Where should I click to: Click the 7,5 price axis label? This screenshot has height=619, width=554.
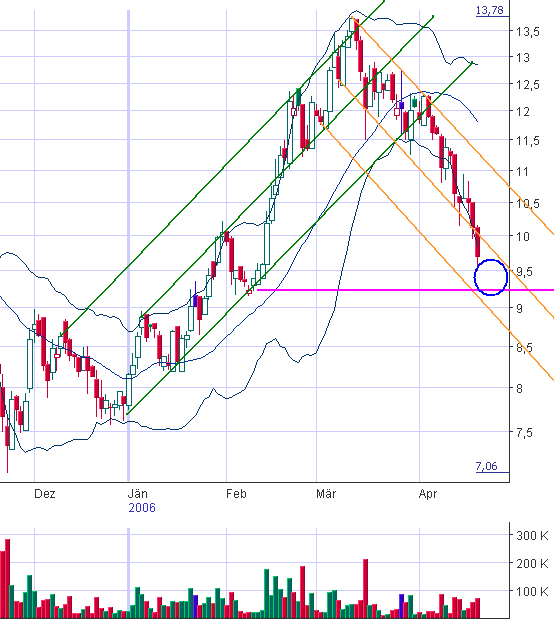(x=524, y=433)
